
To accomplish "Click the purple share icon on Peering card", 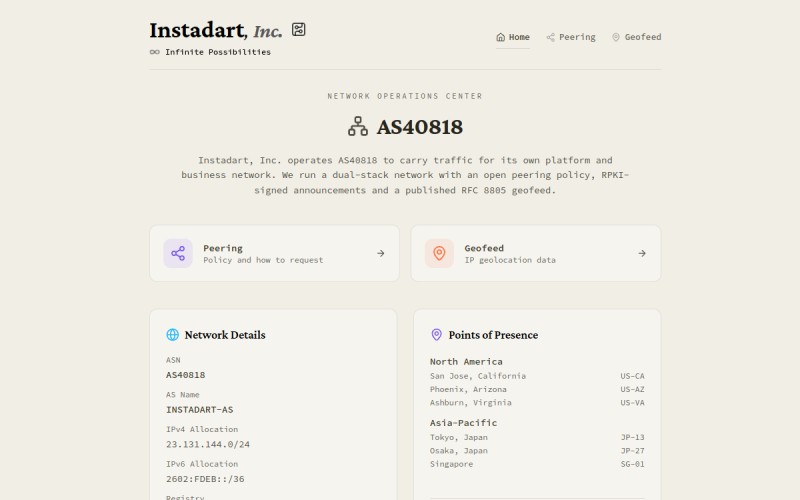I will tap(178, 253).
